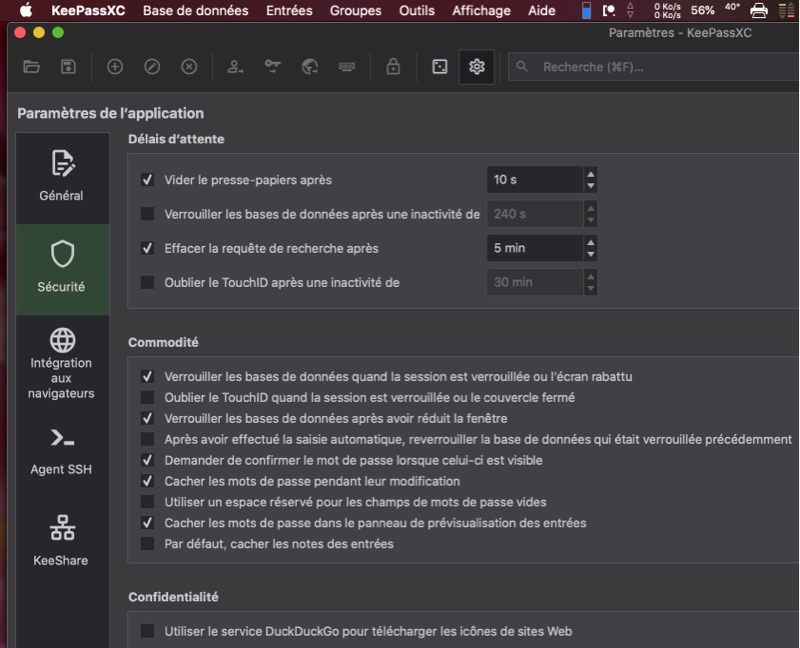Screen dimensions: 800x648
Task: Uncheck "Vider le presse-papiers après"
Action: tap(148, 180)
